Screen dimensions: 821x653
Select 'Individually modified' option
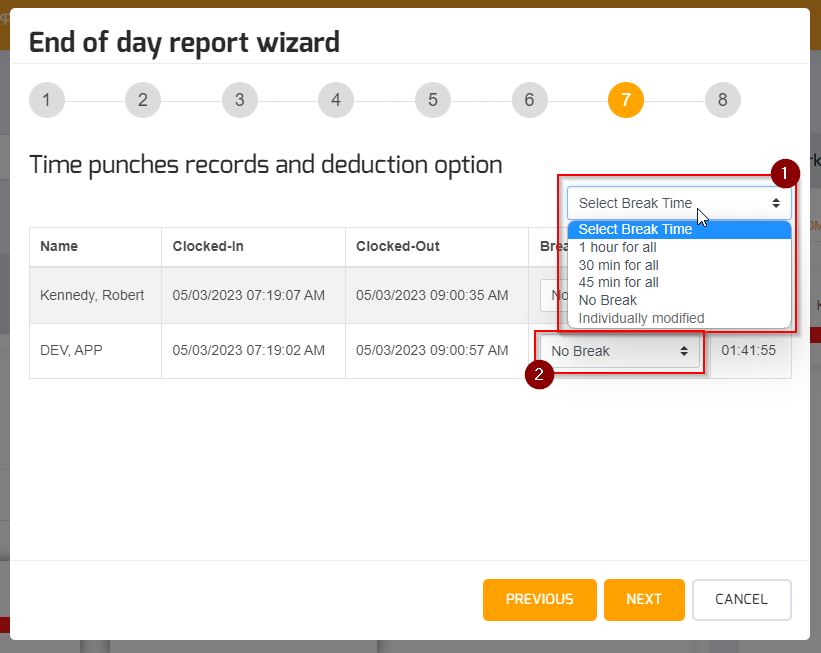coord(641,318)
